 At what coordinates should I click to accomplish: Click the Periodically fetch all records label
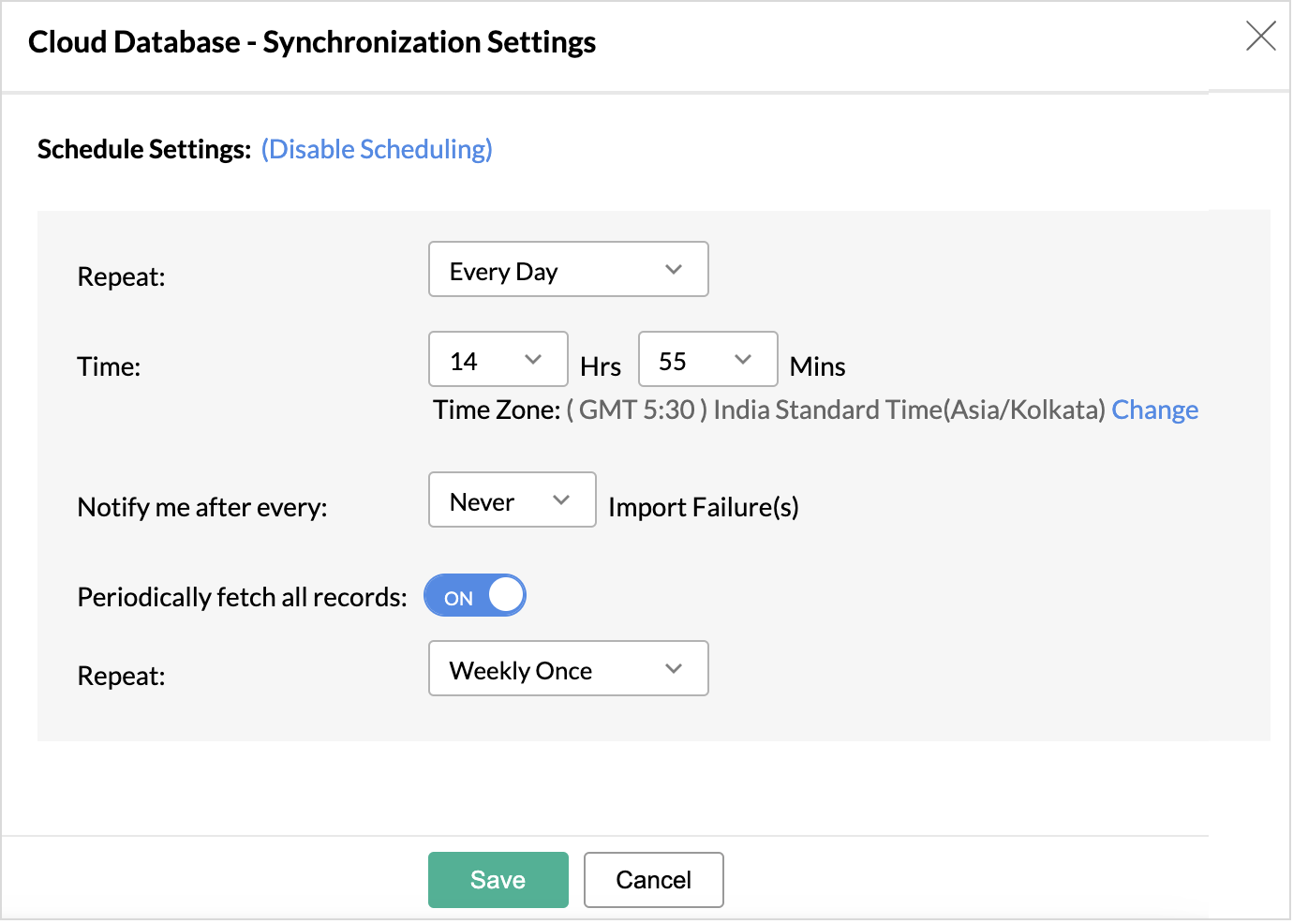click(x=242, y=597)
